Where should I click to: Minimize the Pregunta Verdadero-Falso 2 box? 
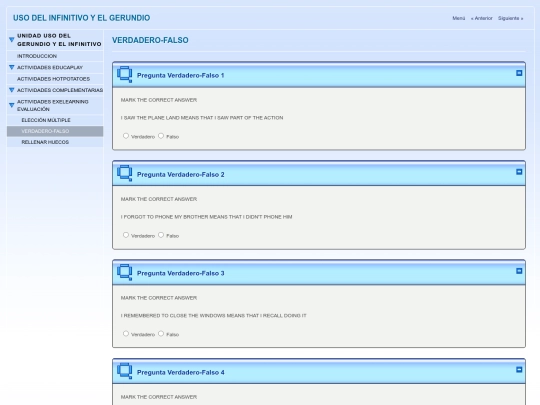coord(519,172)
